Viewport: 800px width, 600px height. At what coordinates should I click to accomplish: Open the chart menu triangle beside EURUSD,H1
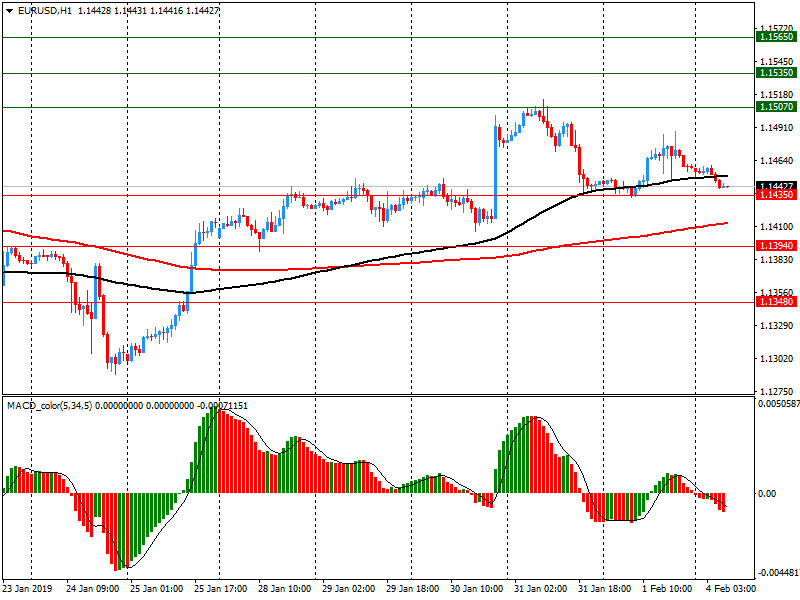click(10, 10)
